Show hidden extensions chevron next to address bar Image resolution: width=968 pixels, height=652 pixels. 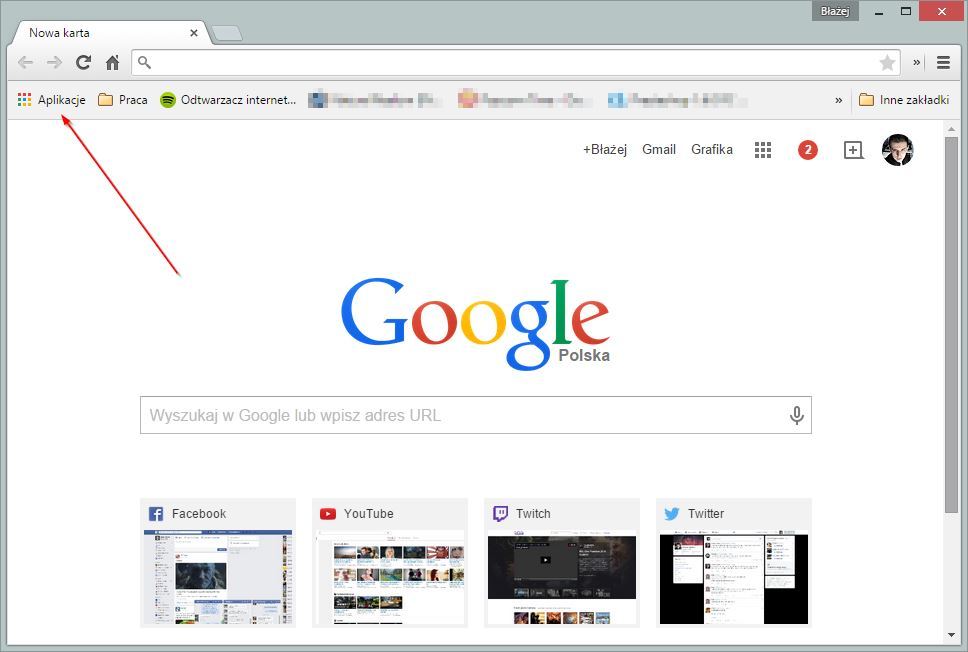pos(917,62)
